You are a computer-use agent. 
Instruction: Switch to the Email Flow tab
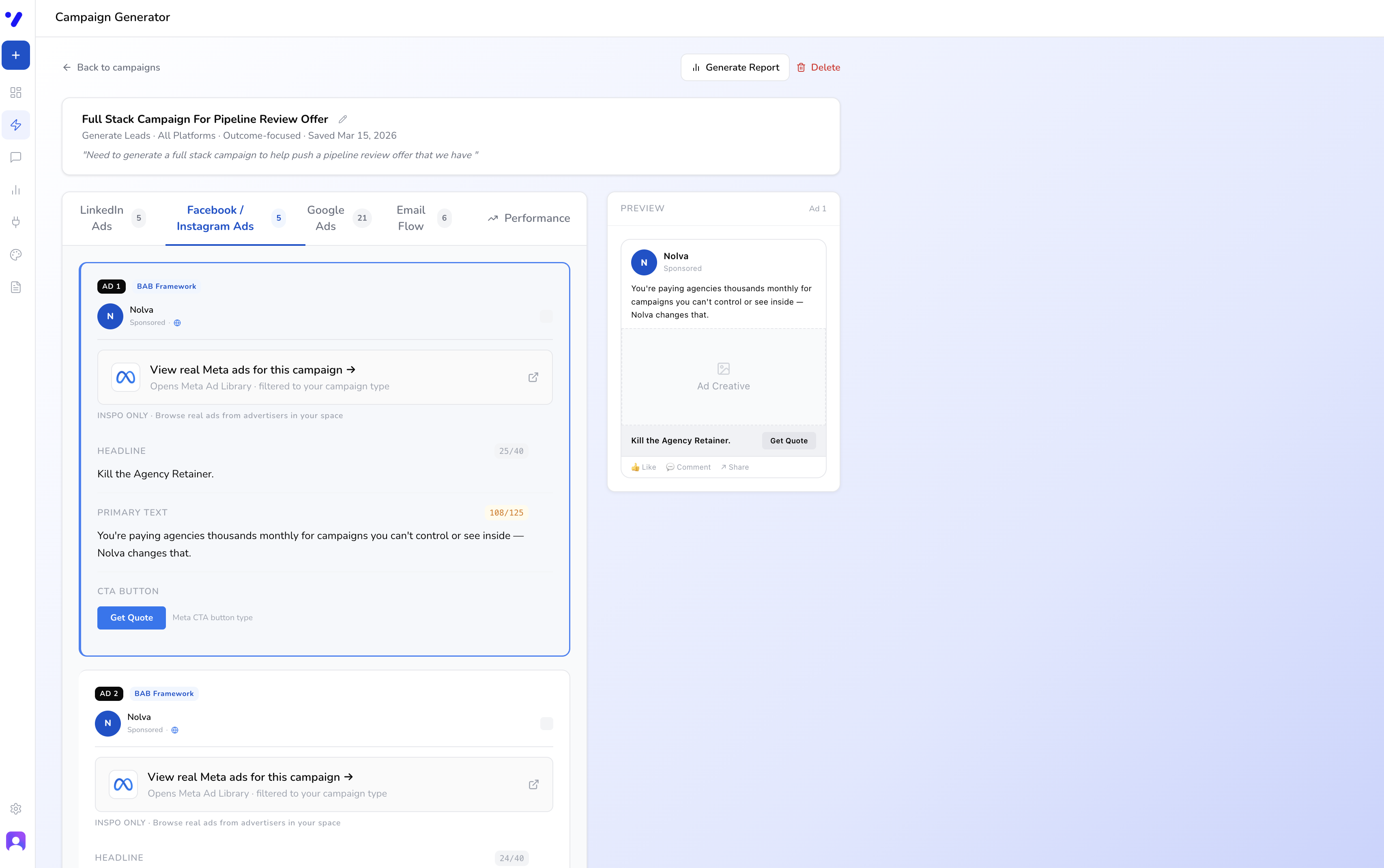pos(410,218)
